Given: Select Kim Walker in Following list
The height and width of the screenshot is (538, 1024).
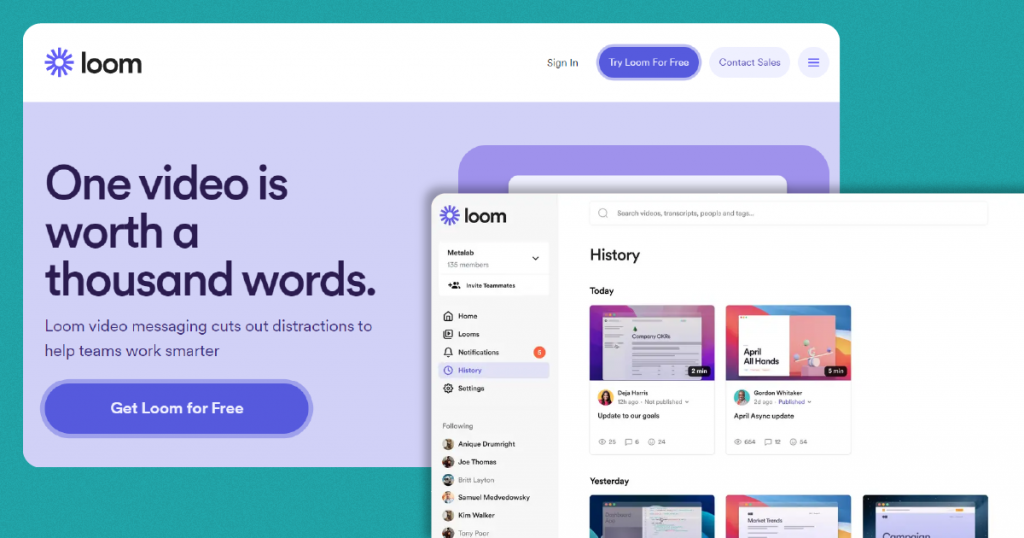Looking at the screenshot, I should (x=476, y=516).
